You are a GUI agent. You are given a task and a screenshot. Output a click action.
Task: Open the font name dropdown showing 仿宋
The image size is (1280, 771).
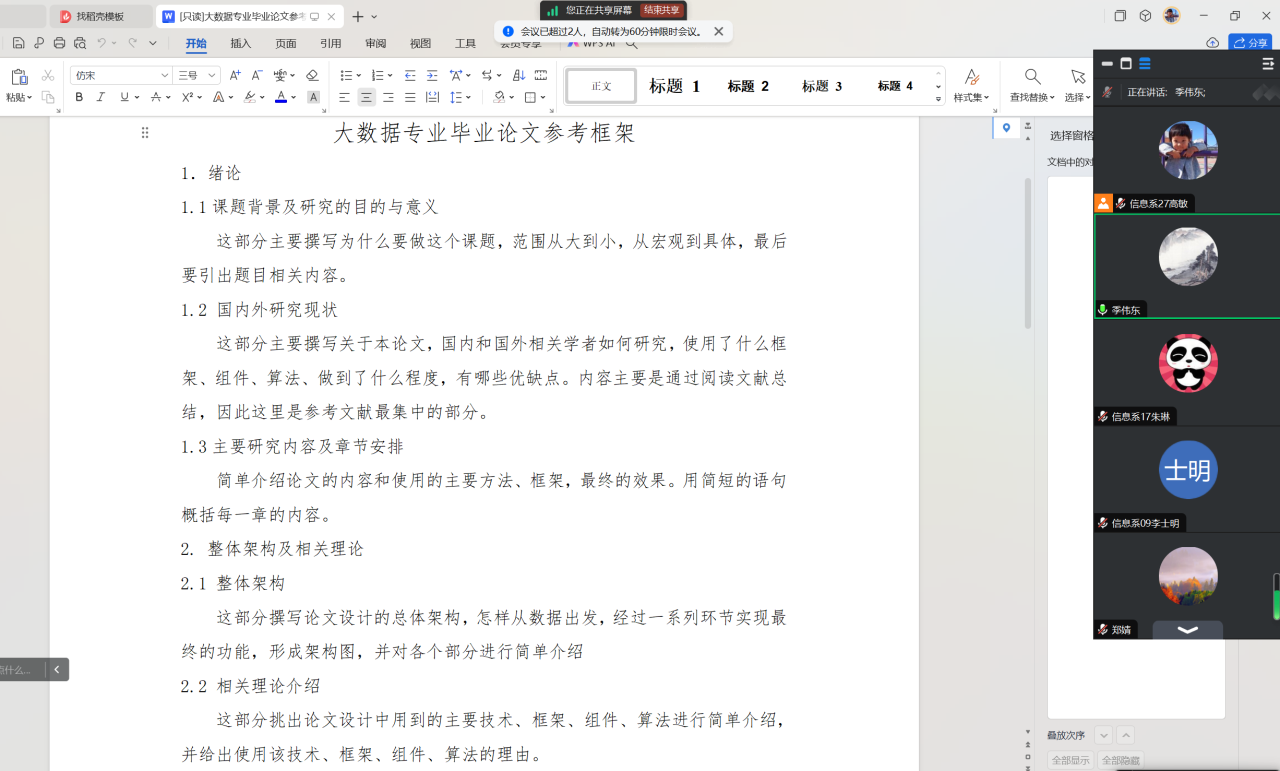pos(121,75)
